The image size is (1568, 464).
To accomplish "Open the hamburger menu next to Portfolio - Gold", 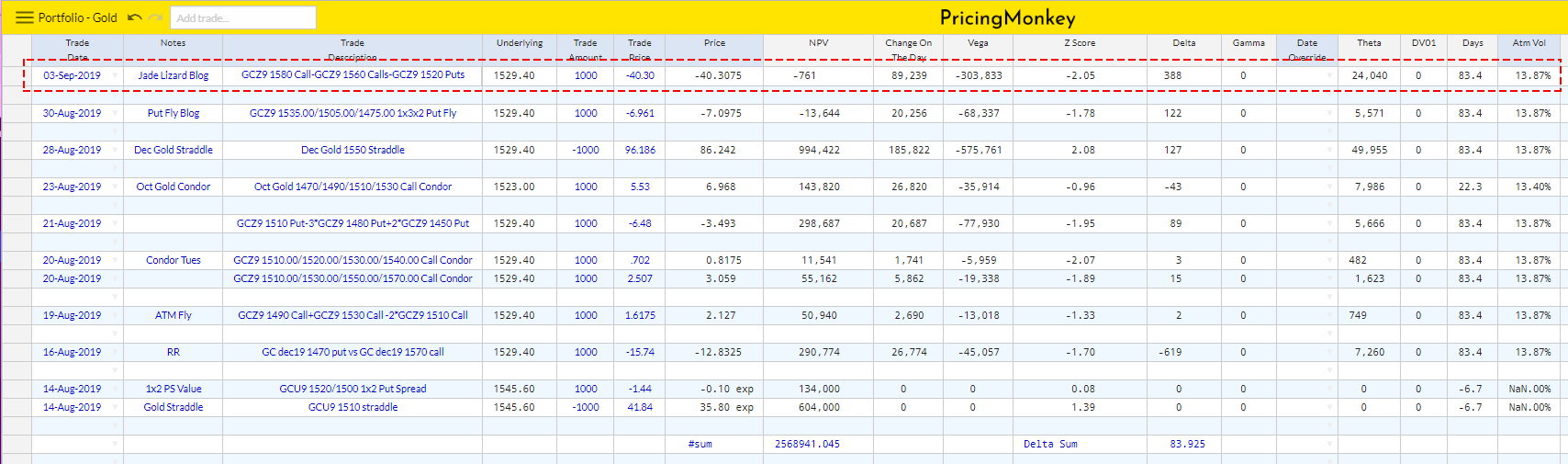I will [25, 17].
